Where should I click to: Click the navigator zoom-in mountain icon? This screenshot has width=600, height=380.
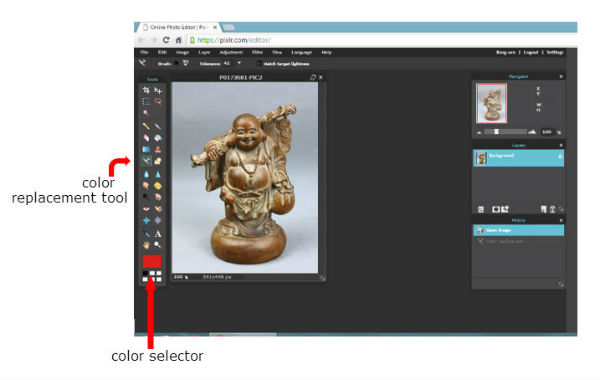[532, 132]
